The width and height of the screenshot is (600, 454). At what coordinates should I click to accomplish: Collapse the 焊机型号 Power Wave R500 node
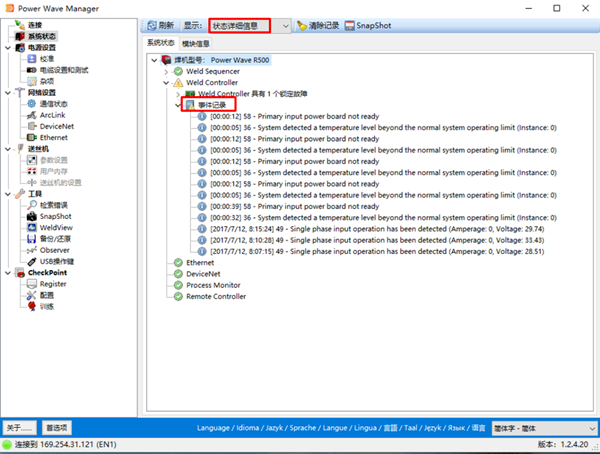tap(154, 60)
